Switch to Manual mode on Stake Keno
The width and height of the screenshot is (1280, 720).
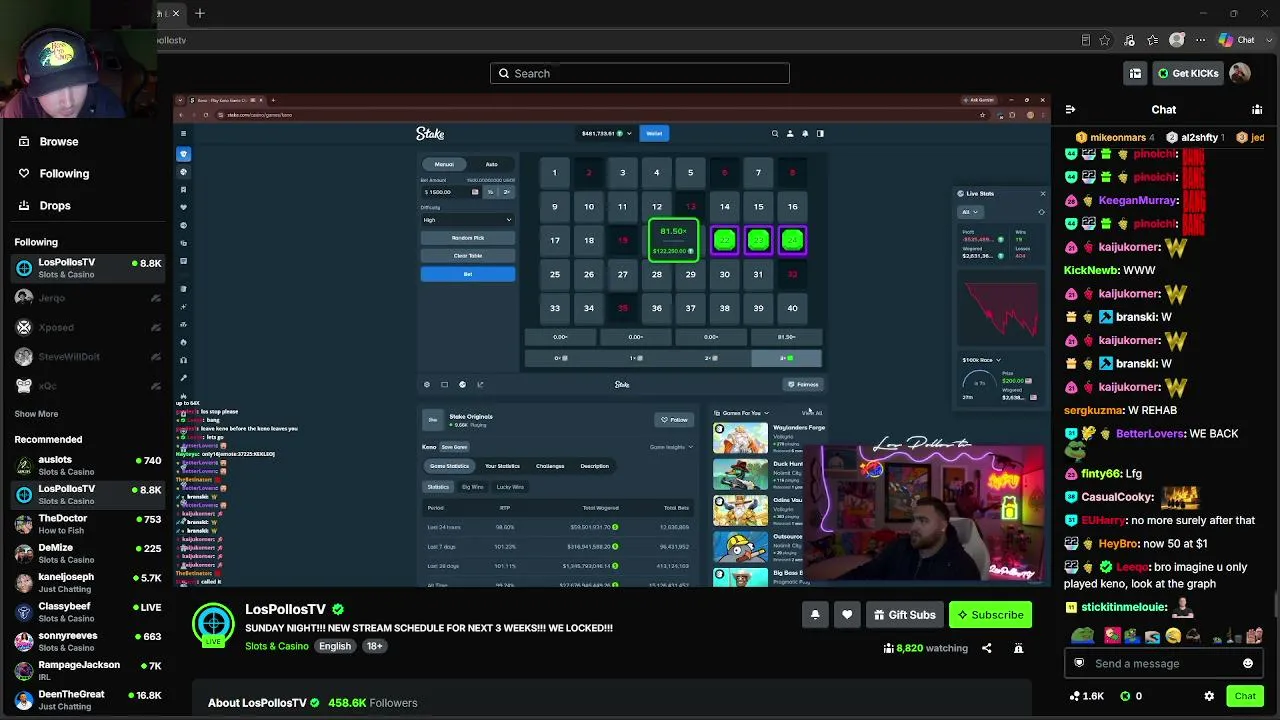(444, 164)
